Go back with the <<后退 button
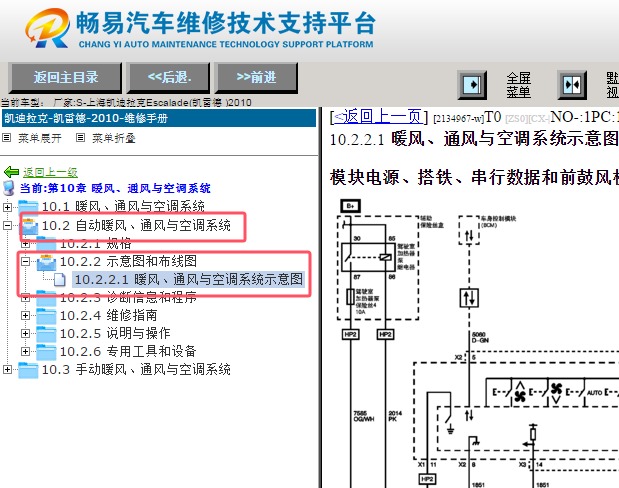 (x=169, y=77)
